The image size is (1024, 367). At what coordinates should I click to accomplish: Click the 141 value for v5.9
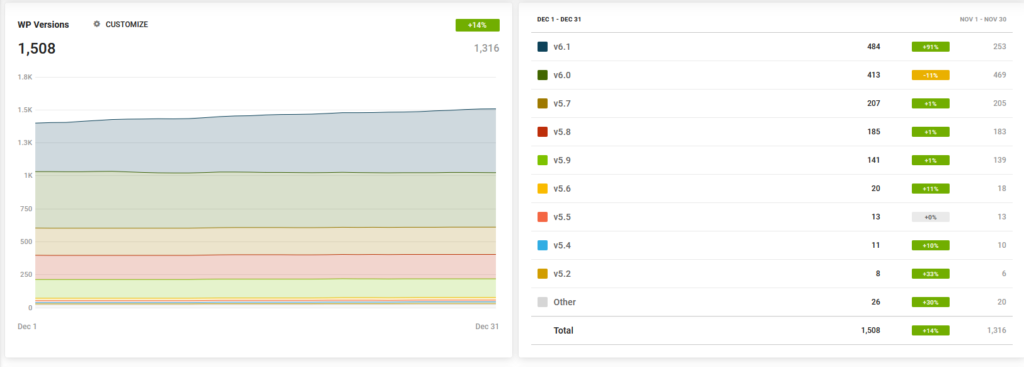(873, 160)
